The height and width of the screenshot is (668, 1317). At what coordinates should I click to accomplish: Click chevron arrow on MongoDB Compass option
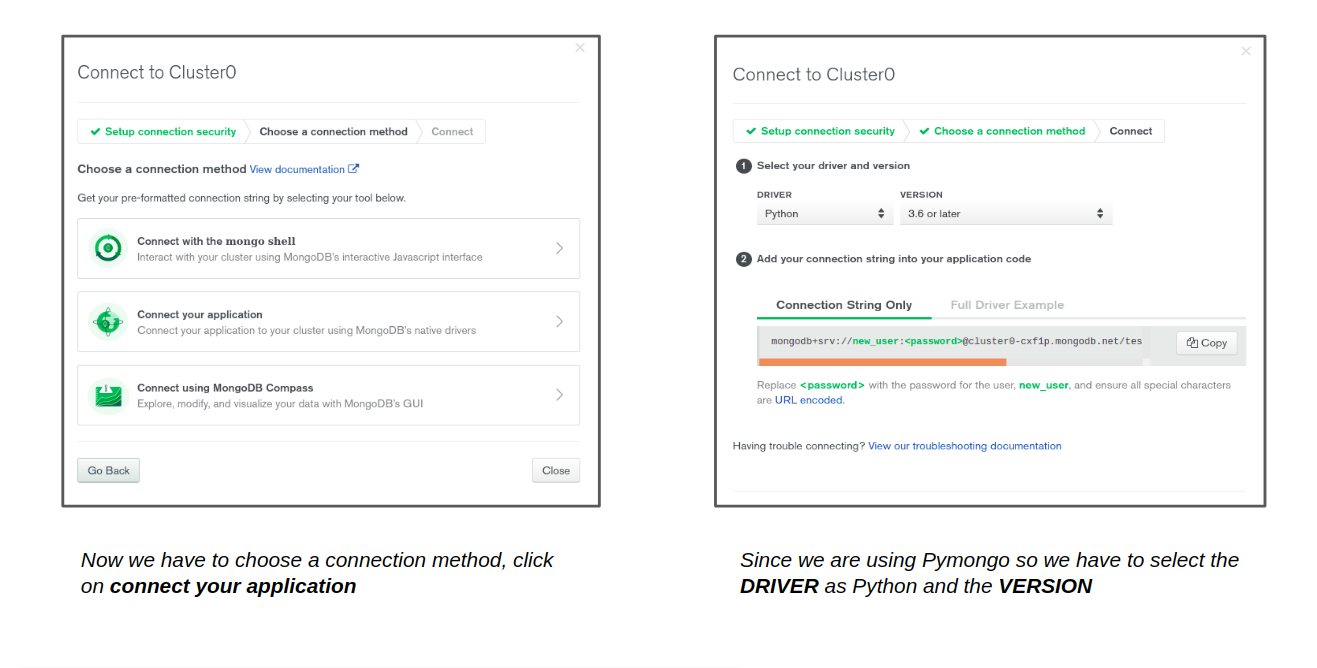[559, 395]
